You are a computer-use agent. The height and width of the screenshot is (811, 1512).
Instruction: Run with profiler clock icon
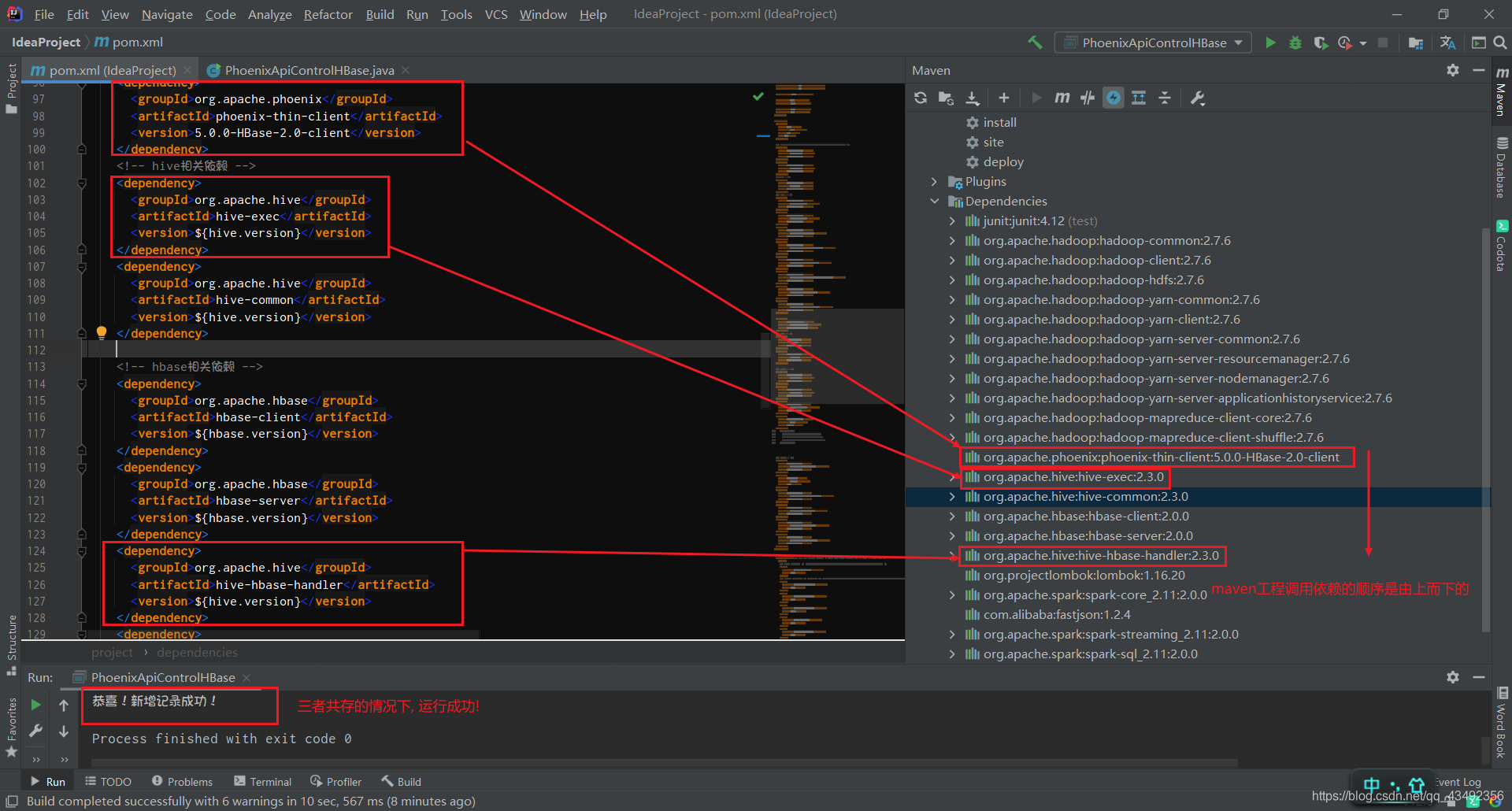tap(1344, 43)
